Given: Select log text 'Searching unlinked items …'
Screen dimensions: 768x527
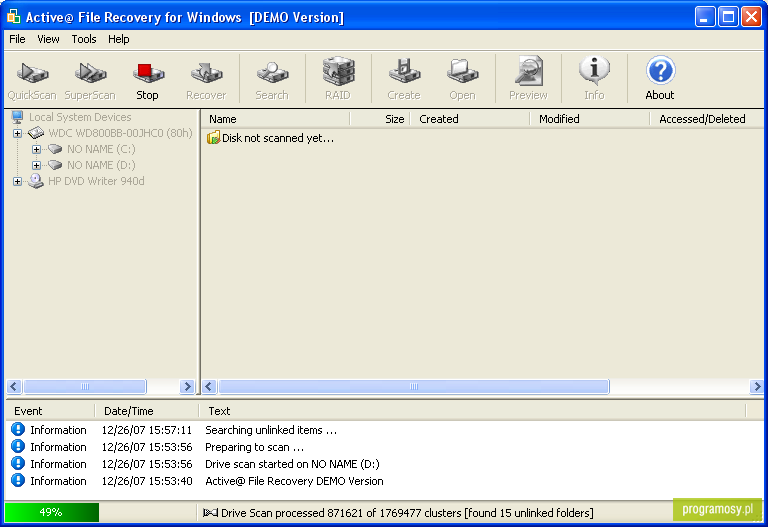Looking at the screenshot, I should (271, 430).
